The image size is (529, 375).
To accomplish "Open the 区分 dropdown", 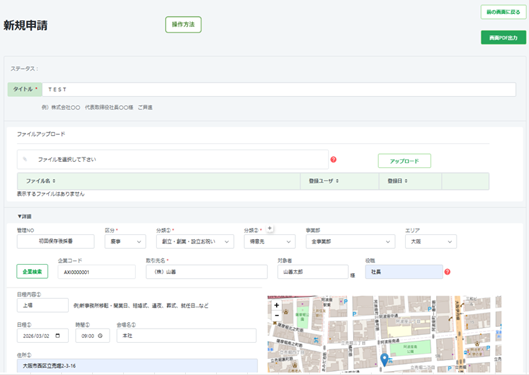I will [x=125, y=241].
